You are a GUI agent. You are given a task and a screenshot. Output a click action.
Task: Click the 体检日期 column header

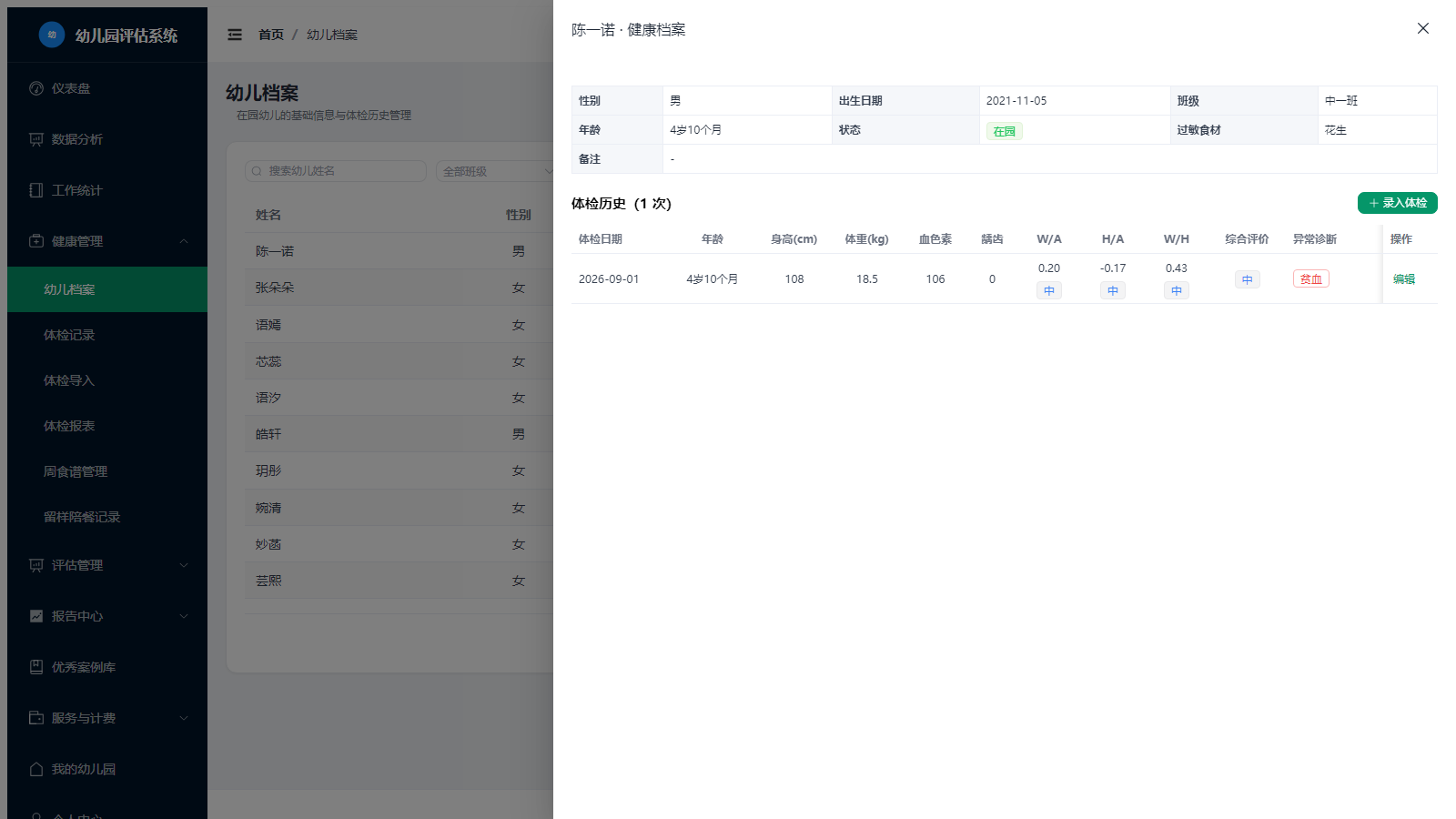(601, 239)
